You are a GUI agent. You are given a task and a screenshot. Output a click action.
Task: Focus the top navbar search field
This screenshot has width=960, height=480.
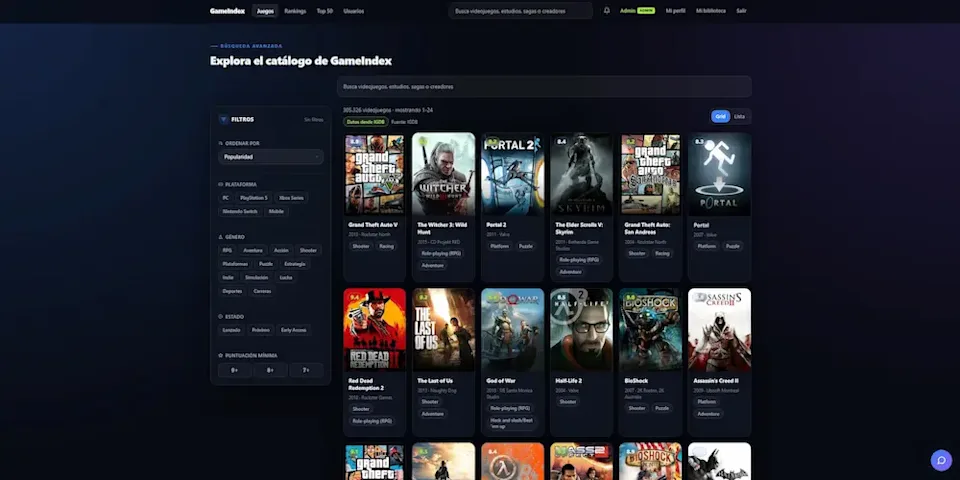(520, 11)
